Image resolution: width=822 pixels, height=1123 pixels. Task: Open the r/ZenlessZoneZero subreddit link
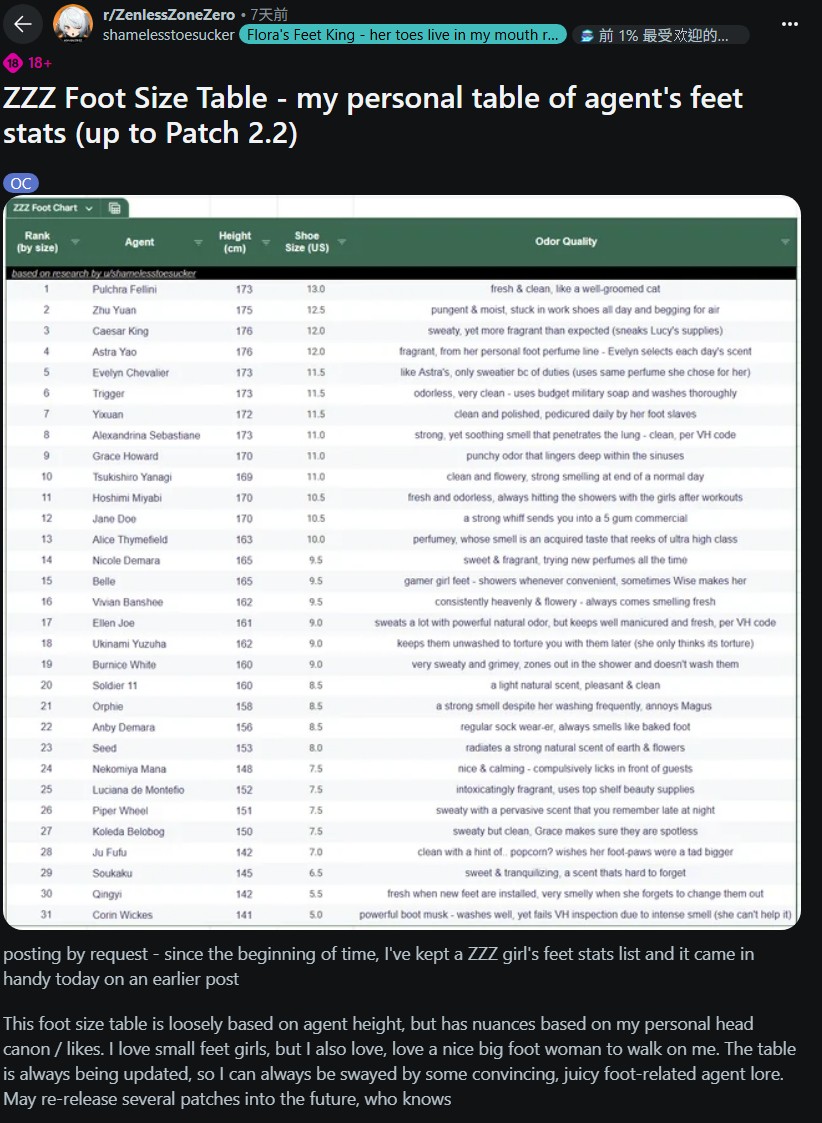point(169,15)
